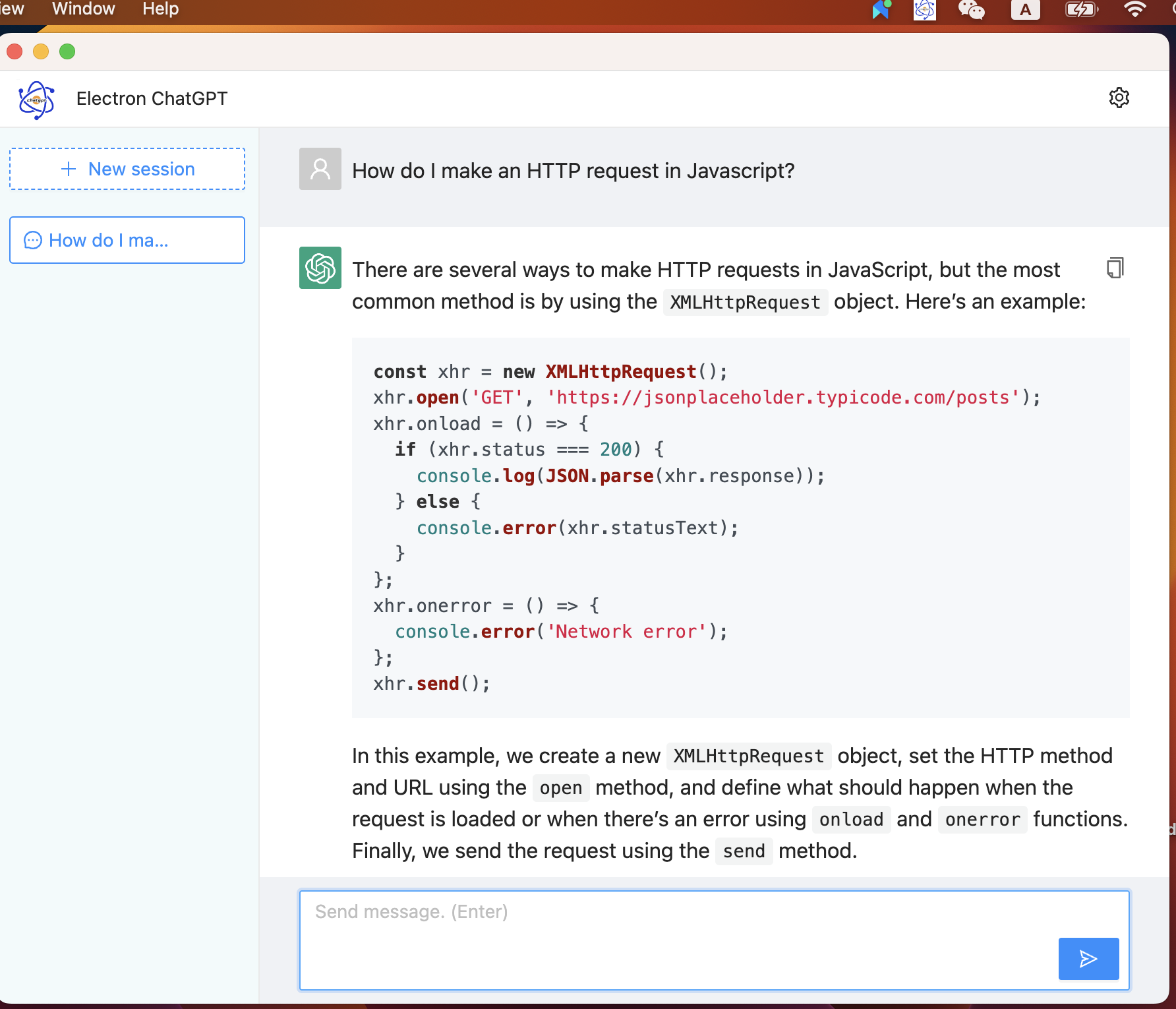
Task: Close the window with the red button
Action: (x=15, y=51)
